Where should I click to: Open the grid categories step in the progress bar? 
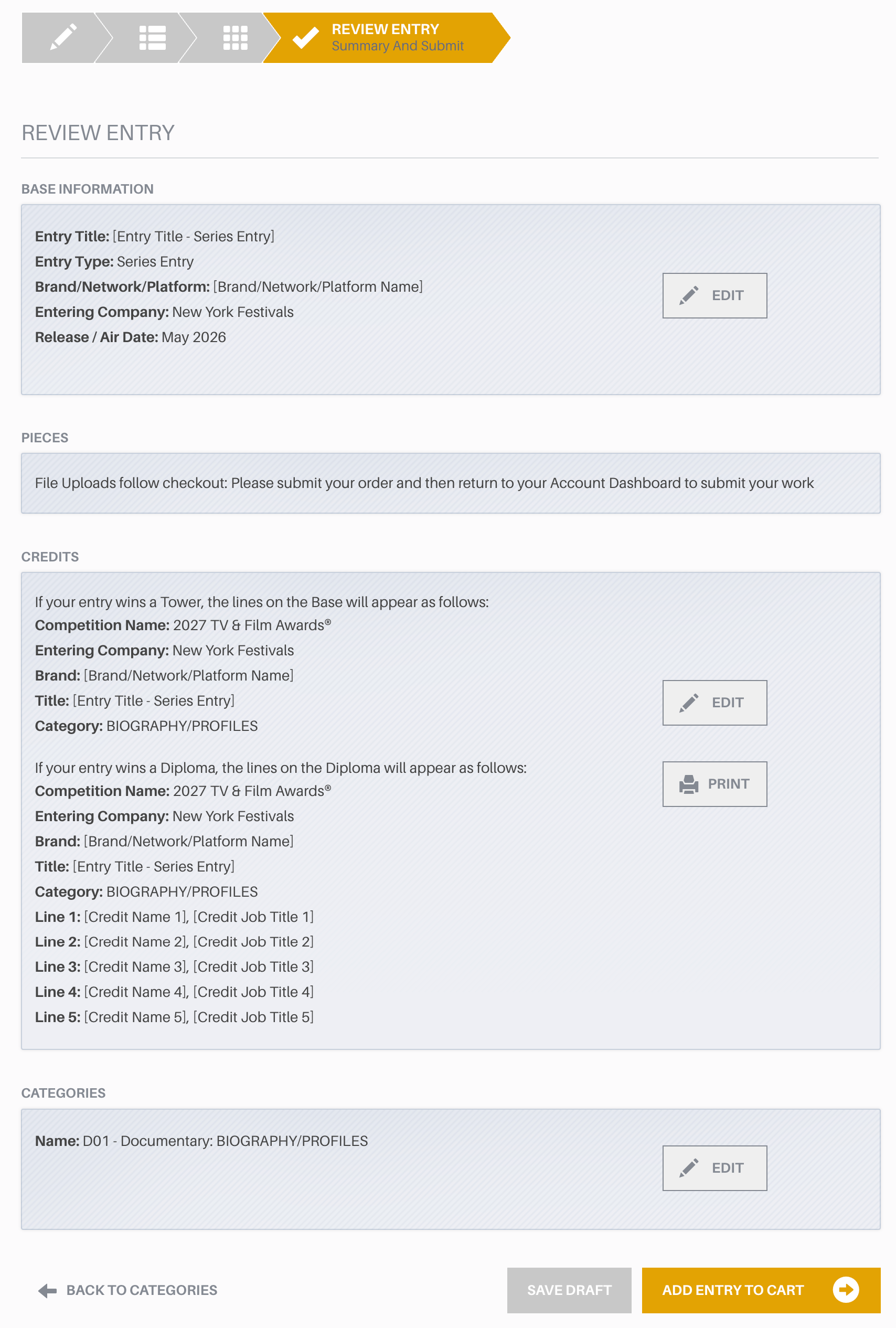pyautogui.click(x=235, y=38)
